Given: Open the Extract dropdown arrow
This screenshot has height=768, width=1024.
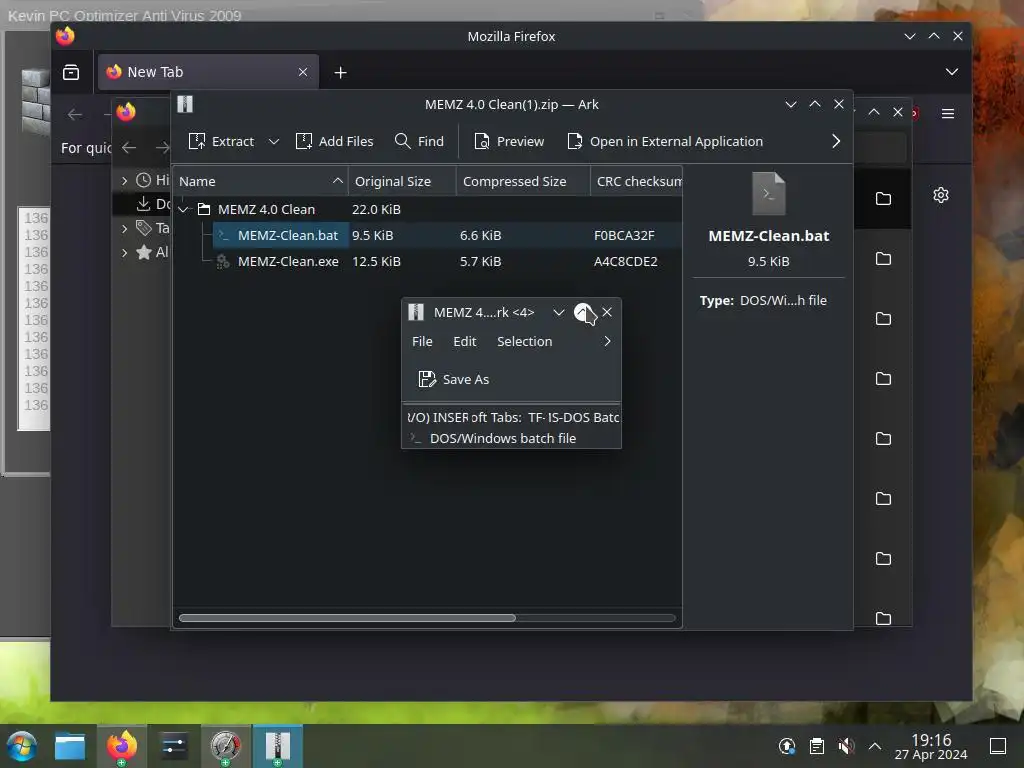Looking at the screenshot, I should [274, 142].
